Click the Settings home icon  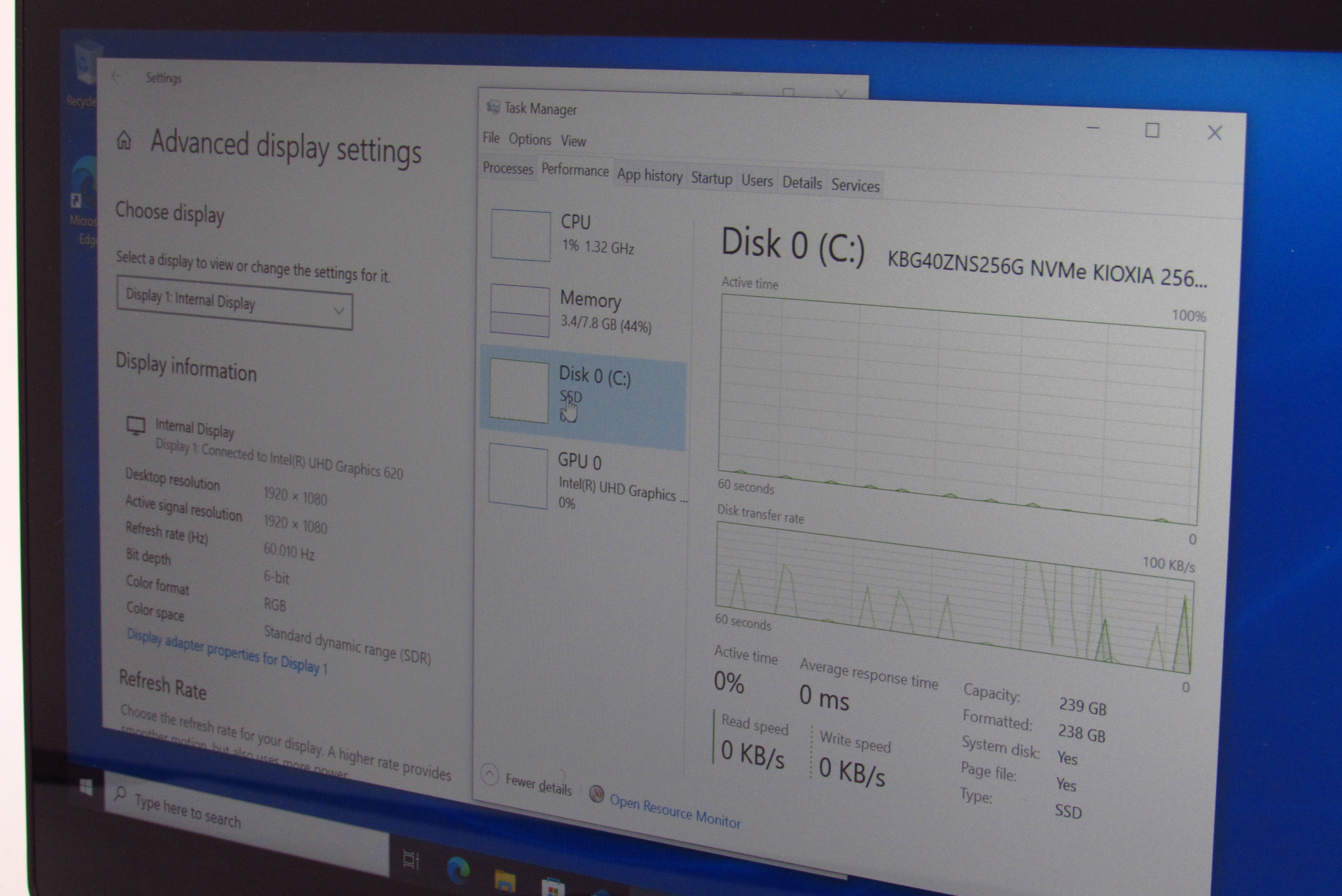[124, 140]
